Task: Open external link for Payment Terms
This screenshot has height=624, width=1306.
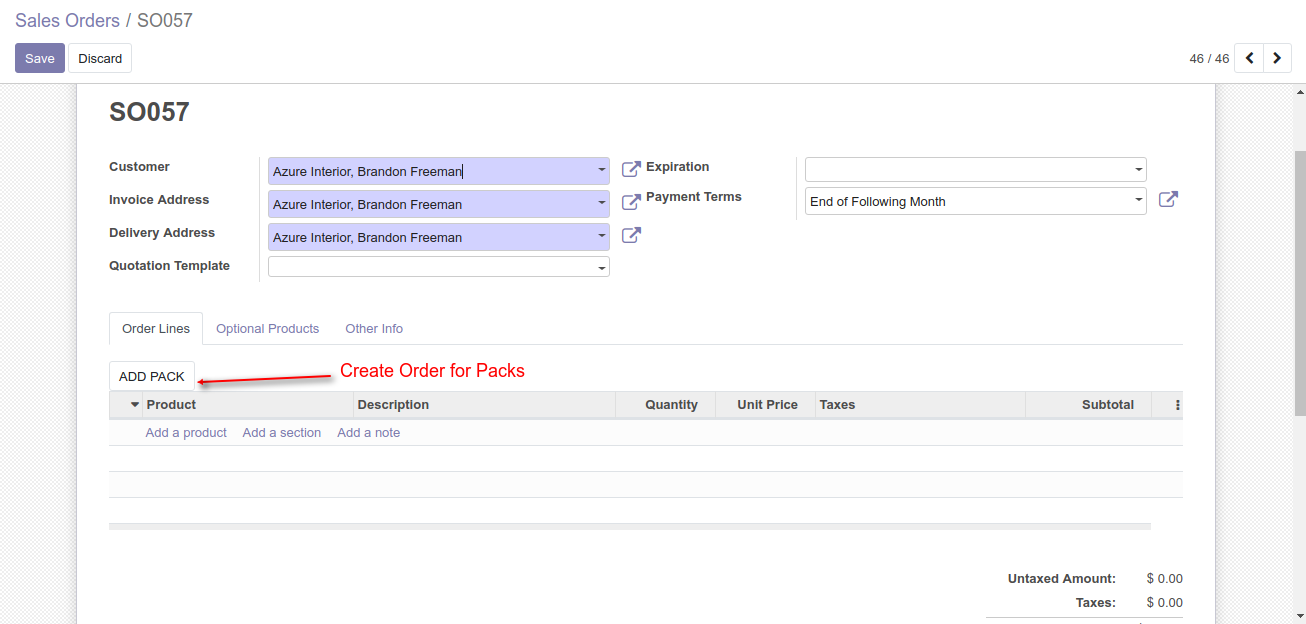Action: coord(1168,199)
